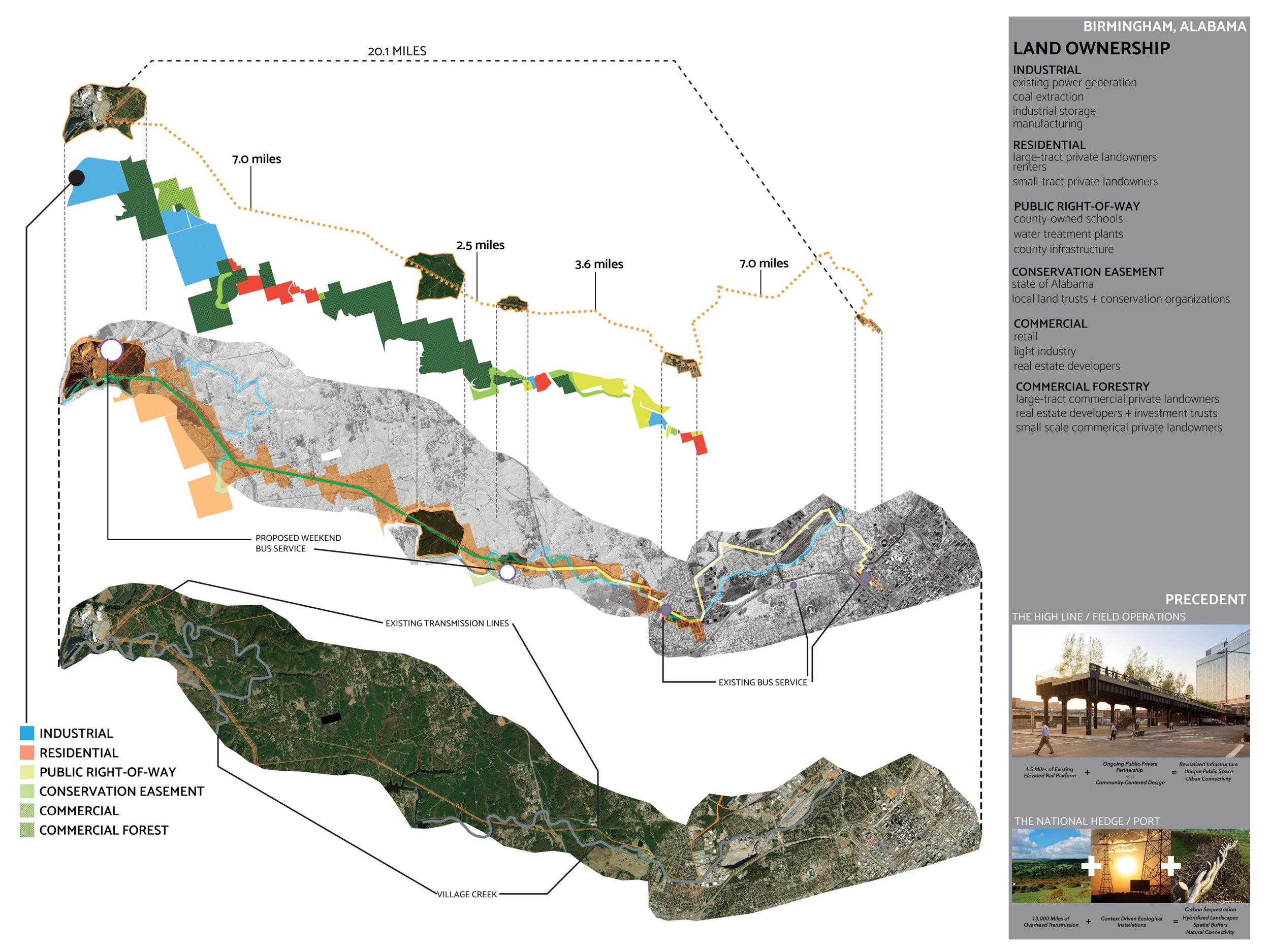Click the Commercial hatched green swatch
The height and width of the screenshot is (952, 1270).
pyautogui.click(x=27, y=810)
